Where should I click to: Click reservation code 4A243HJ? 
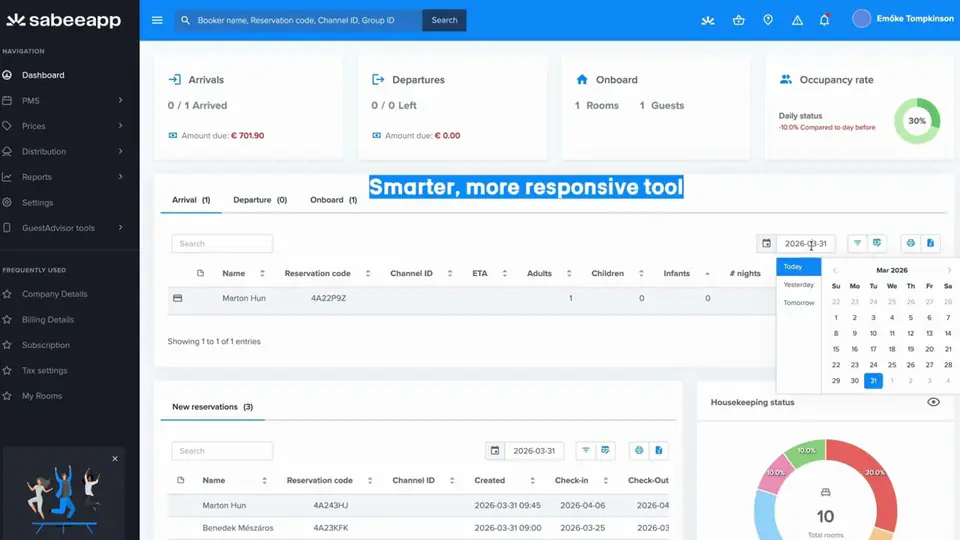click(331, 506)
